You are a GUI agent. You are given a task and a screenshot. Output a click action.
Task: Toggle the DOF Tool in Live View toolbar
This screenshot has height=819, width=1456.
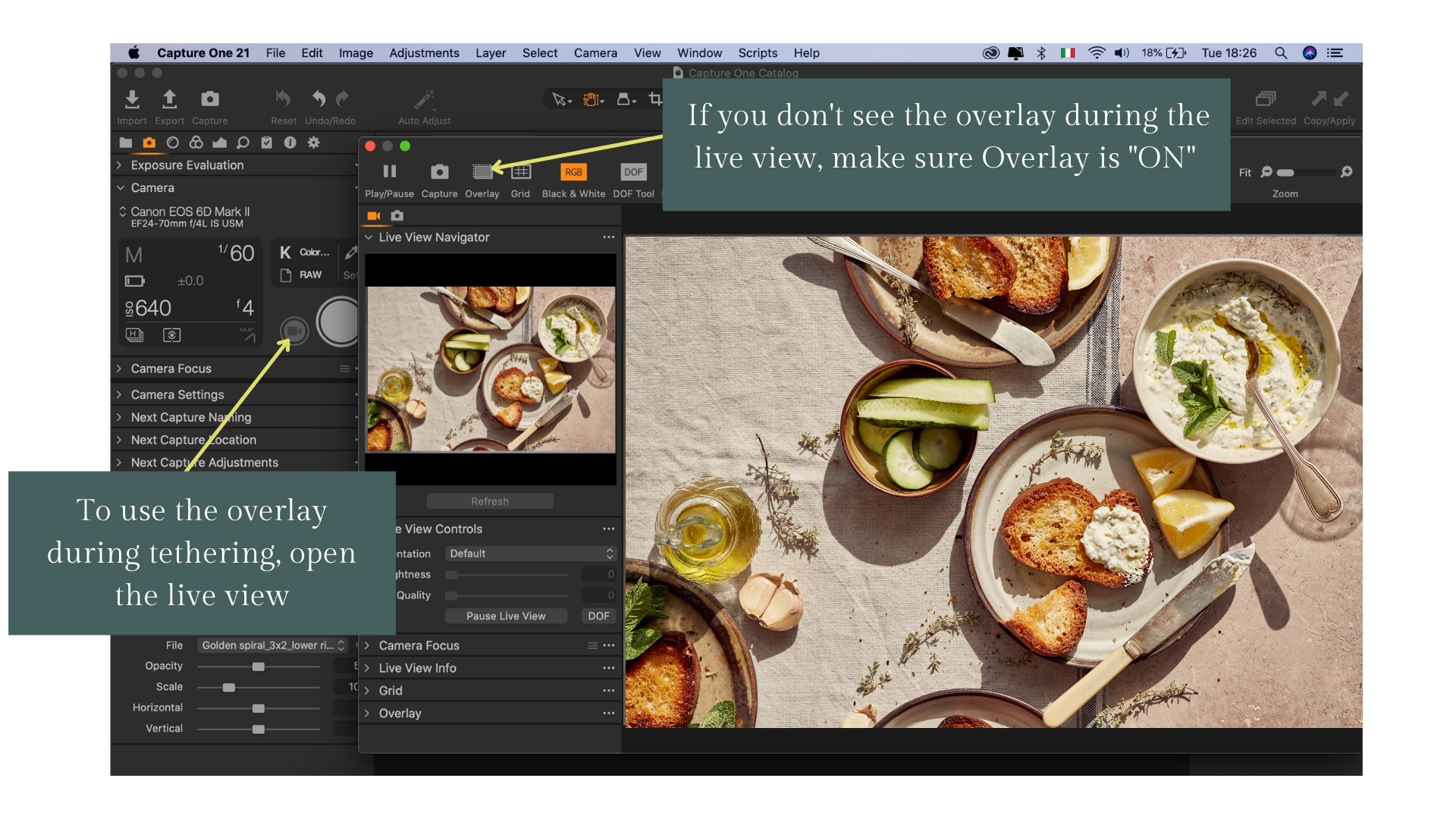pyautogui.click(x=633, y=172)
